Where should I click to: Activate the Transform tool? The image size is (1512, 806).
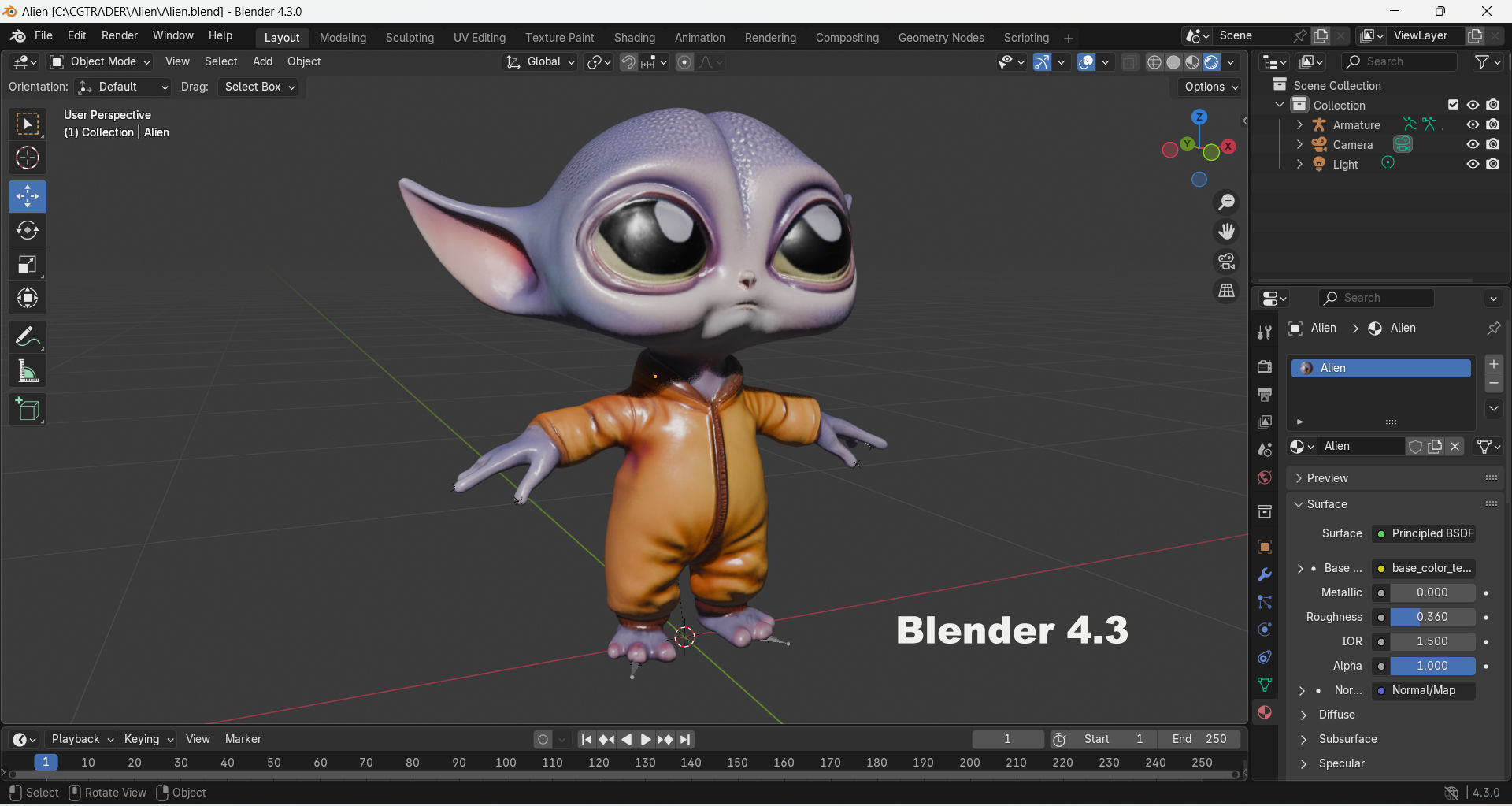(28, 298)
